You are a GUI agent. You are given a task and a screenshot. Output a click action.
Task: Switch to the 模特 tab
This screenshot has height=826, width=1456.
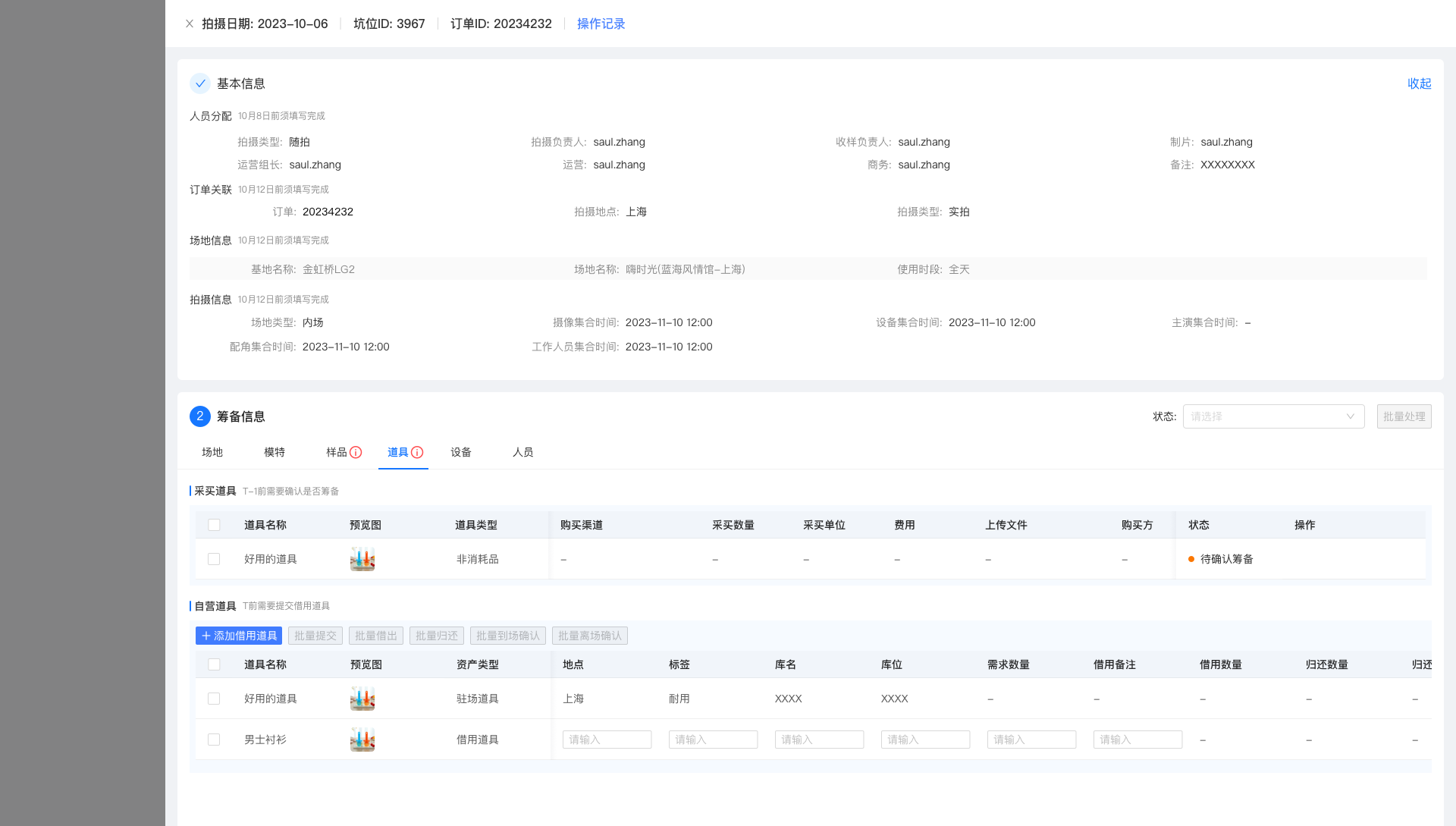[x=275, y=452]
